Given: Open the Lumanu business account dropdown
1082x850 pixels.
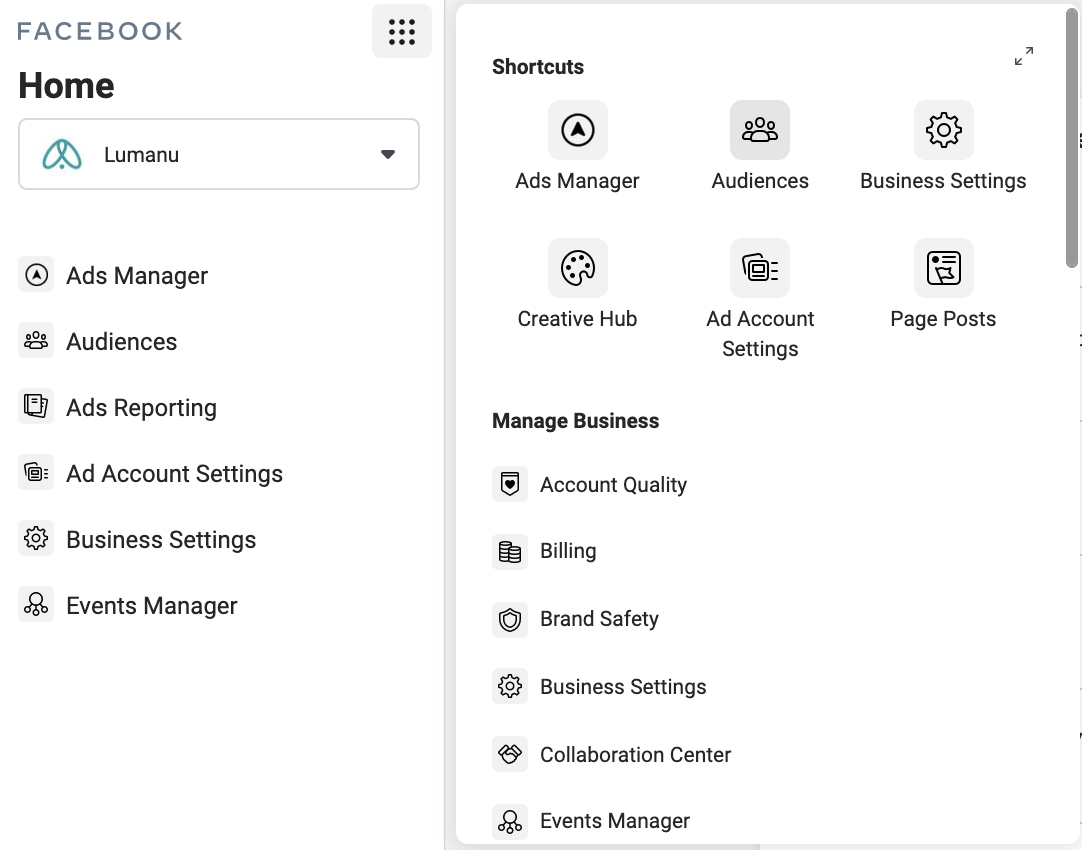Looking at the screenshot, I should pyautogui.click(x=219, y=154).
